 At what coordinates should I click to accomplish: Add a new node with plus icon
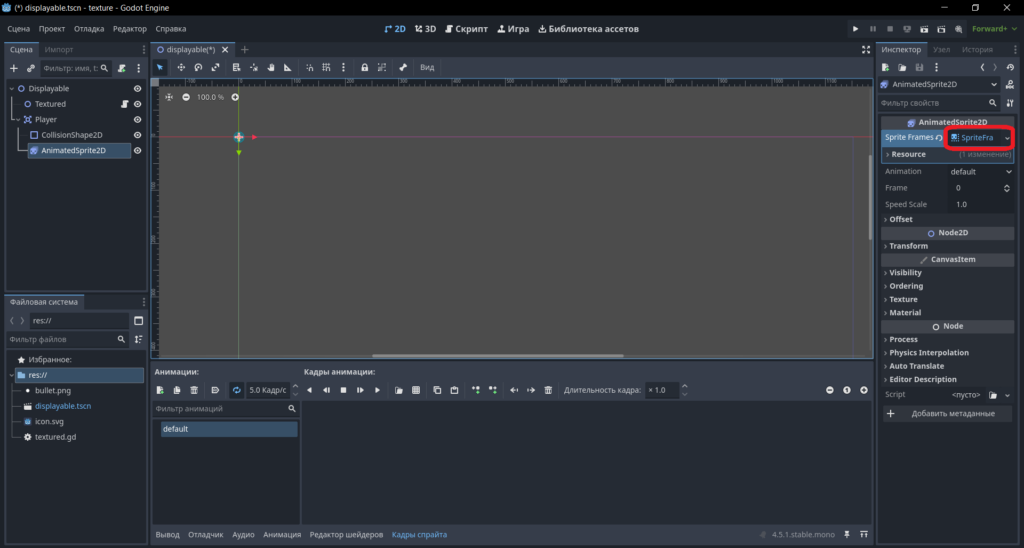[x=14, y=68]
